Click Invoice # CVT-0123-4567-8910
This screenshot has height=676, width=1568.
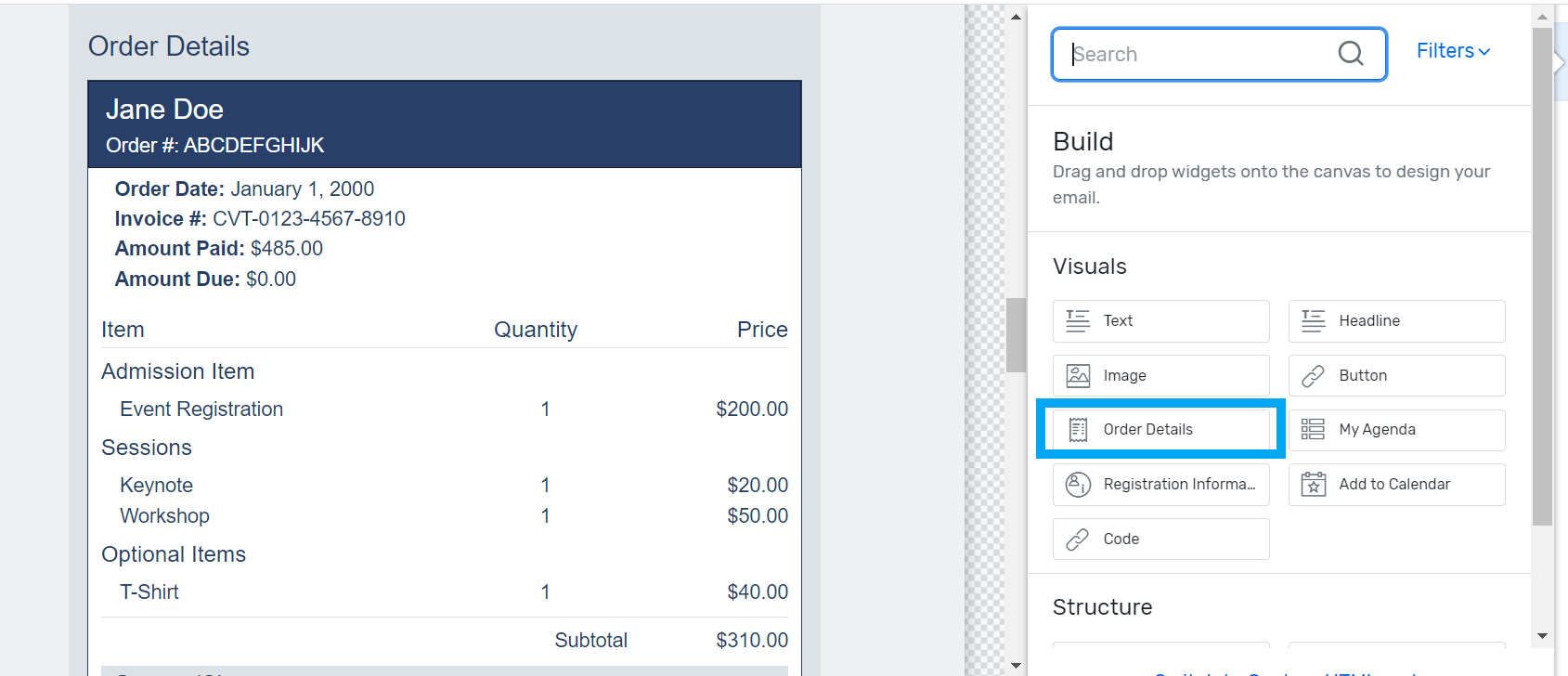[x=260, y=219]
